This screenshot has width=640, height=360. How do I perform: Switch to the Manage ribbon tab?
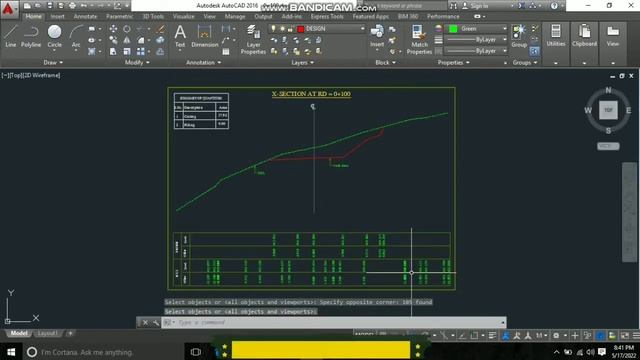(235, 16)
